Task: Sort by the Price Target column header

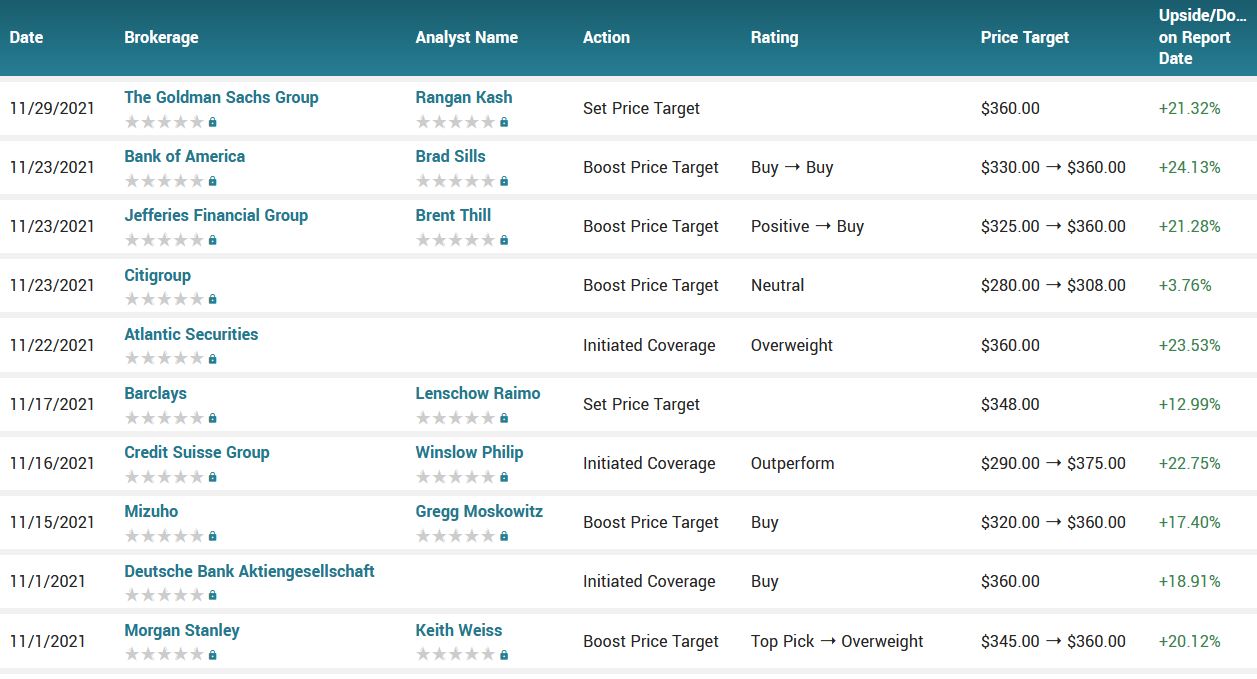Action: click(x=1025, y=37)
